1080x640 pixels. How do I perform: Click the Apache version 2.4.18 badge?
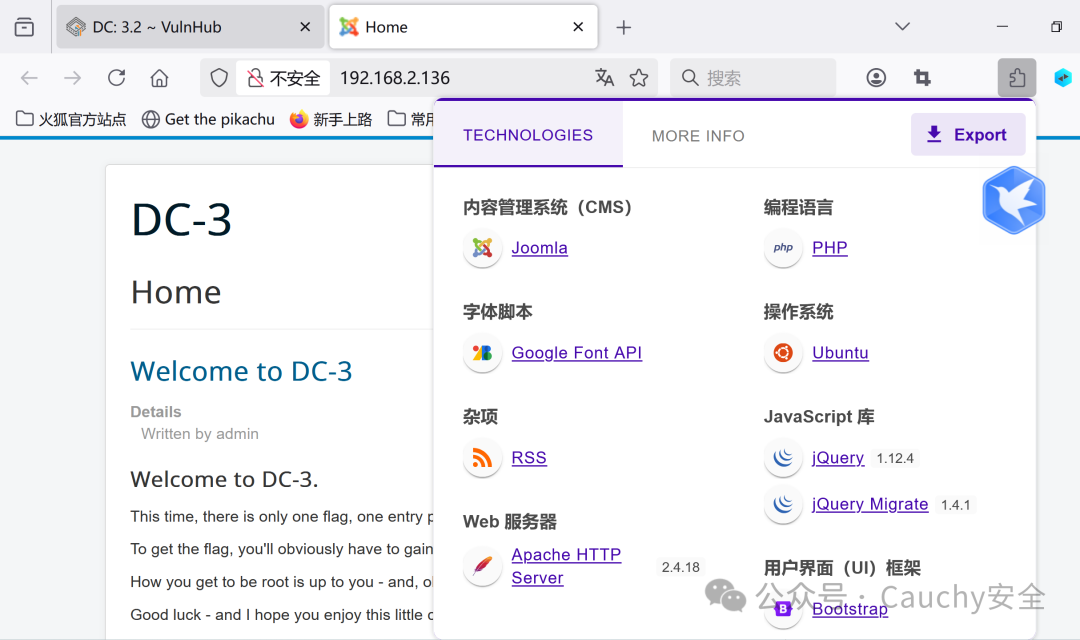click(681, 567)
